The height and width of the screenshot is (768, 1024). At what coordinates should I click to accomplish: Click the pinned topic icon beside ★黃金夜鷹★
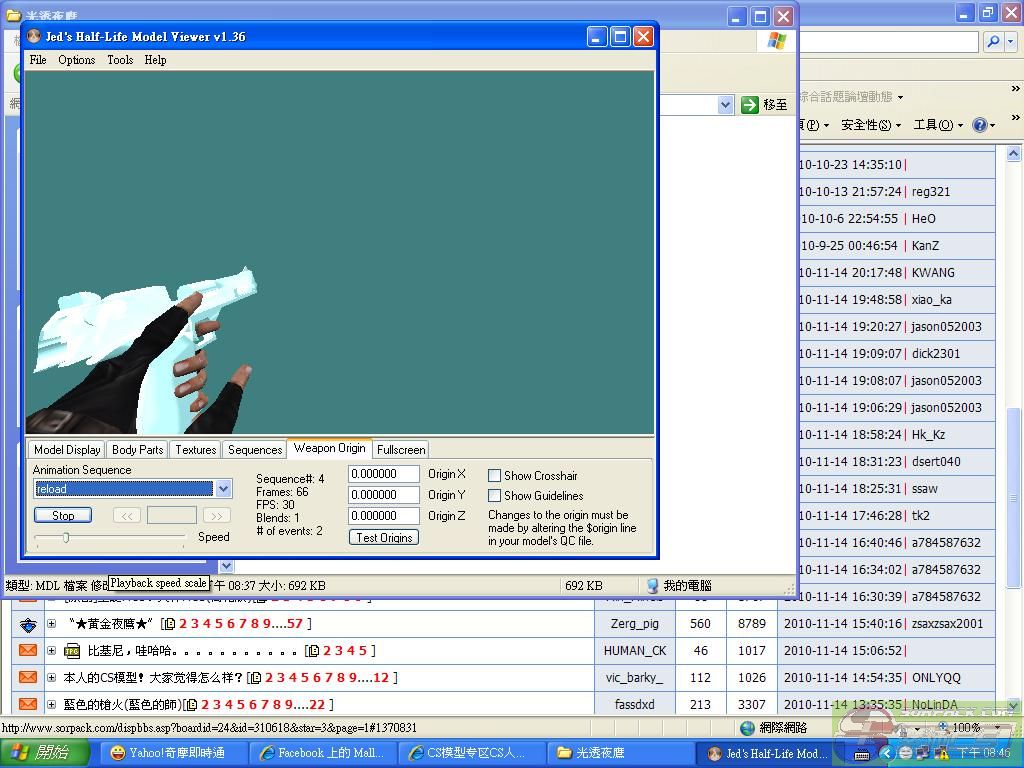pos(28,624)
